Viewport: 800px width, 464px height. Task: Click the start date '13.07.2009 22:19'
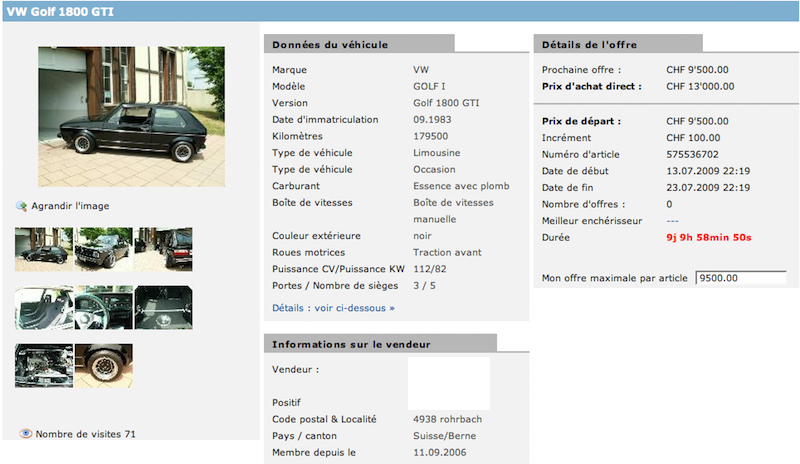pyautogui.click(x=708, y=170)
